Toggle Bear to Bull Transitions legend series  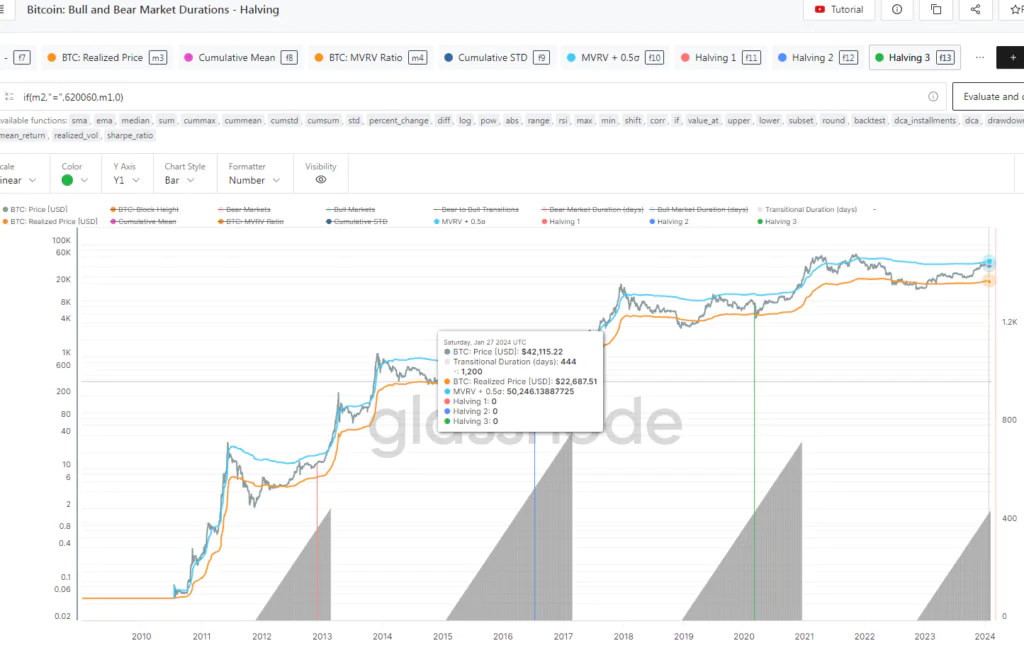pos(476,210)
